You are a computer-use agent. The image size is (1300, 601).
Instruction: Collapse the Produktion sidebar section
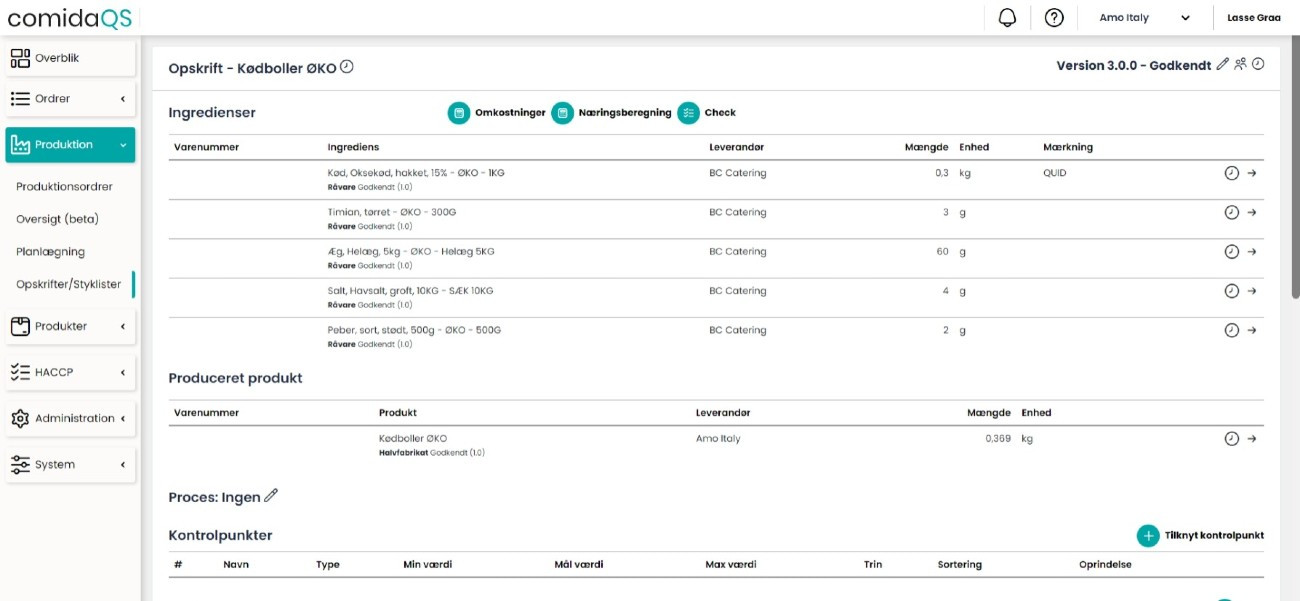[68, 144]
